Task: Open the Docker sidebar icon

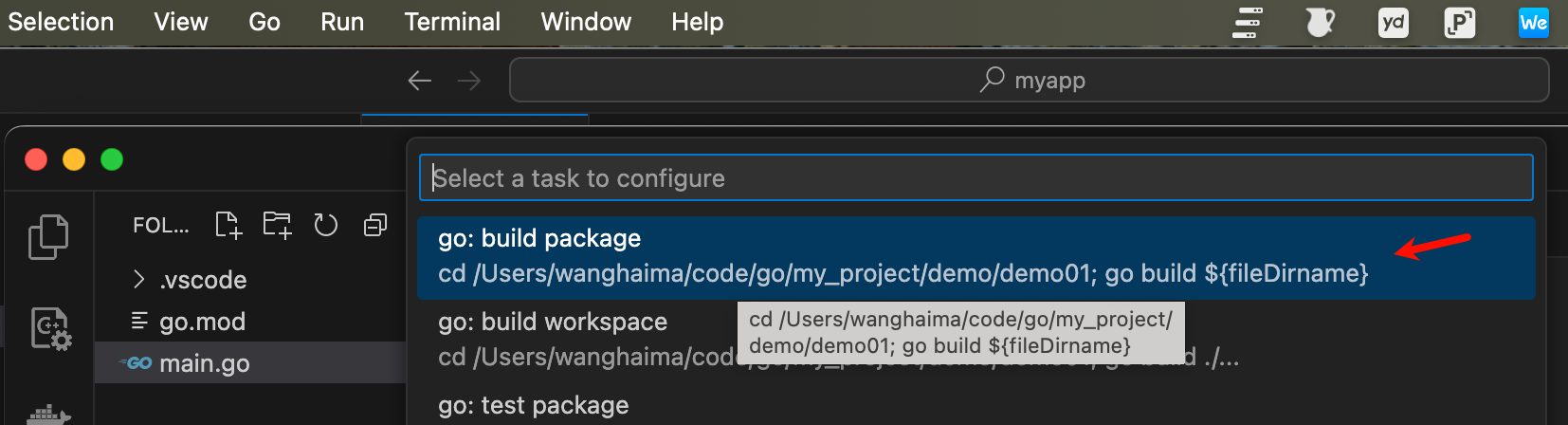Action: click(x=49, y=415)
